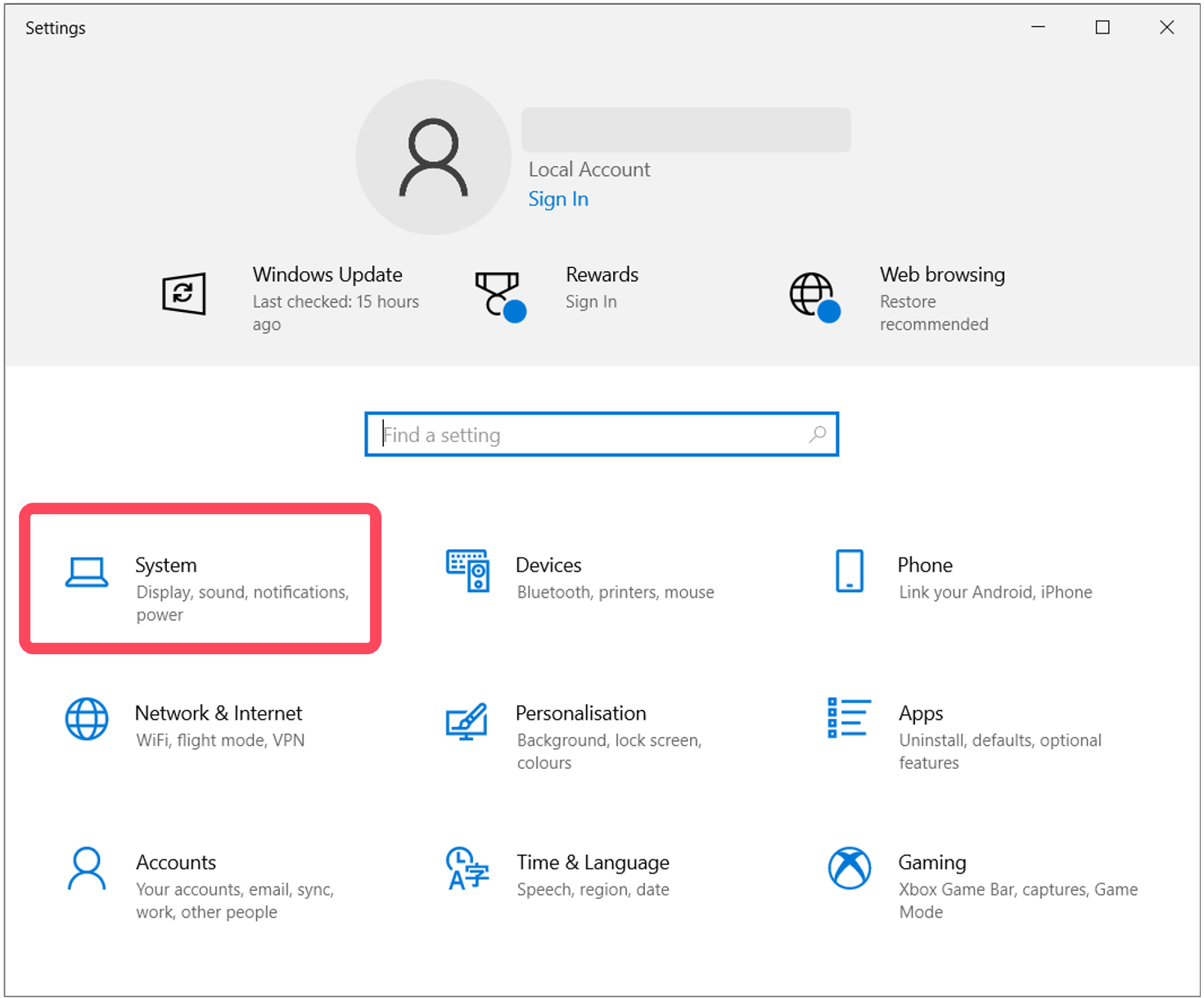Go to the Personalisation title
This screenshot has height=998, width=1204.
581,713
